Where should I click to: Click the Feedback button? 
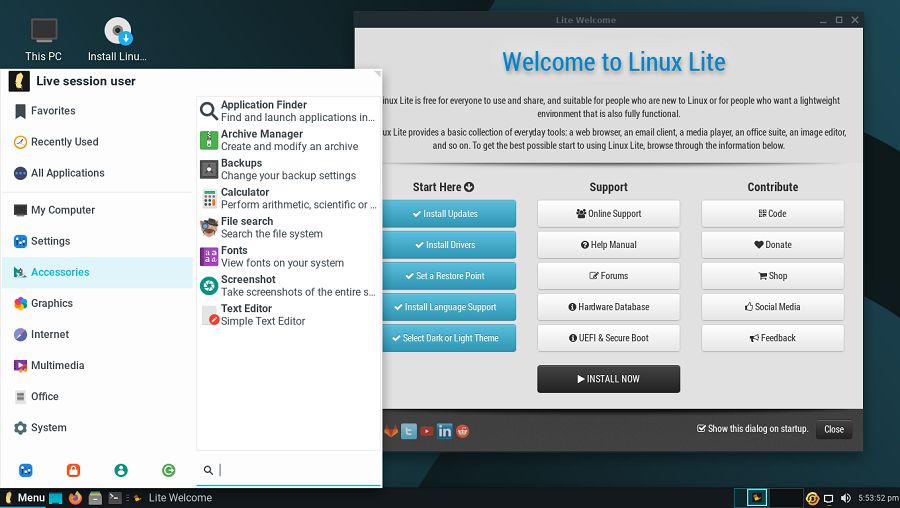point(773,338)
